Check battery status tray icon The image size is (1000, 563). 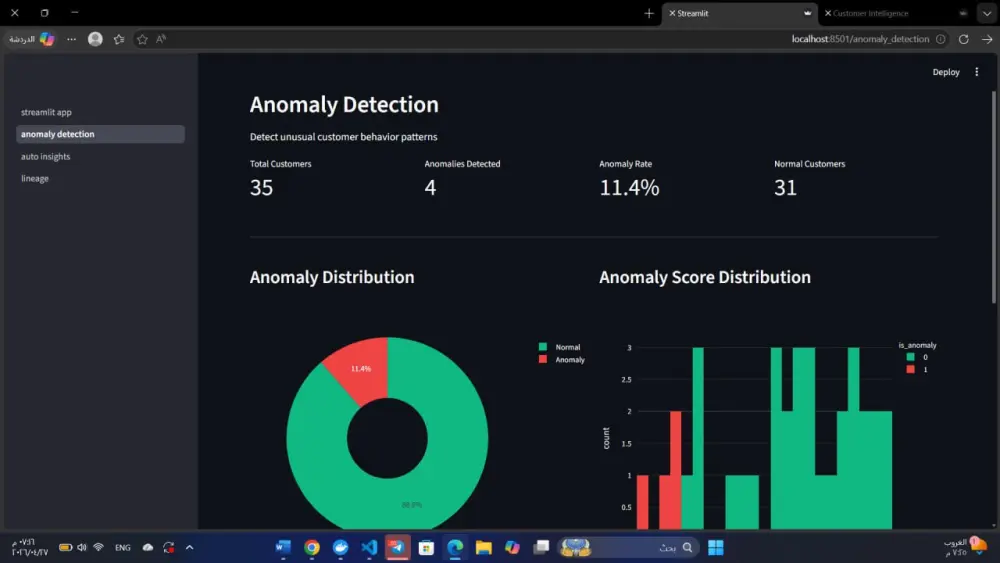click(x=65, y=548)
